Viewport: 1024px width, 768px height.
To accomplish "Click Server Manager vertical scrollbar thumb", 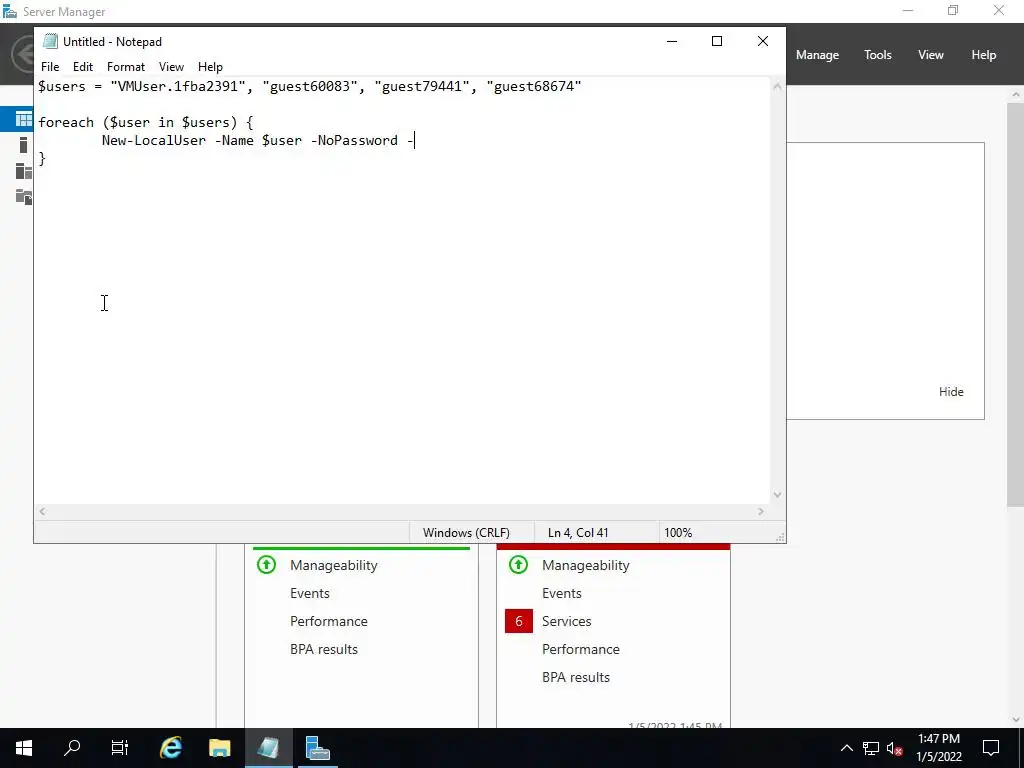I will click(x=1016, y=304).
